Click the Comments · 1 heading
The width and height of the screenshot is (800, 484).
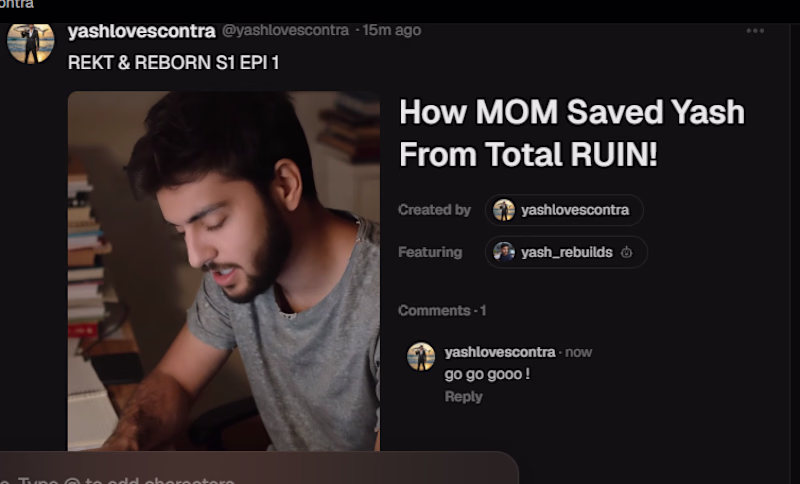click(442, 310)
